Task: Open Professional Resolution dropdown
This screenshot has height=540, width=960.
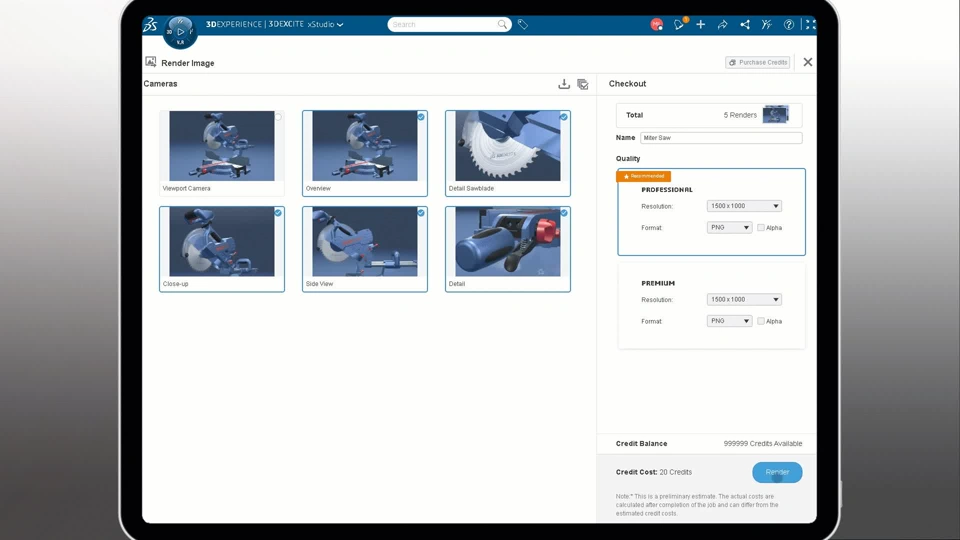Action: click(x=744, y=206)
